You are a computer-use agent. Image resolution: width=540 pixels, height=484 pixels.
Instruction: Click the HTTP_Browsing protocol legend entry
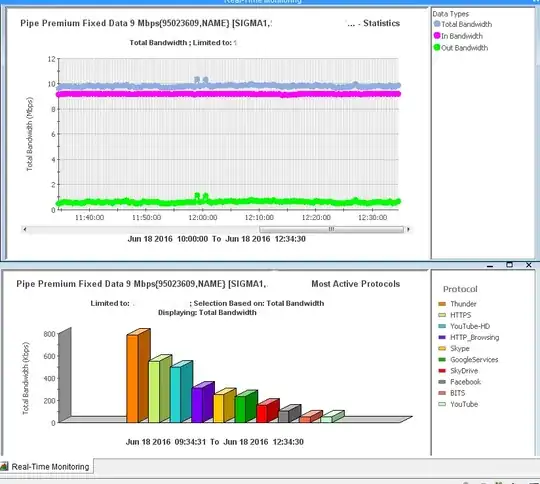pyautogui.click(x=468, y=337)
